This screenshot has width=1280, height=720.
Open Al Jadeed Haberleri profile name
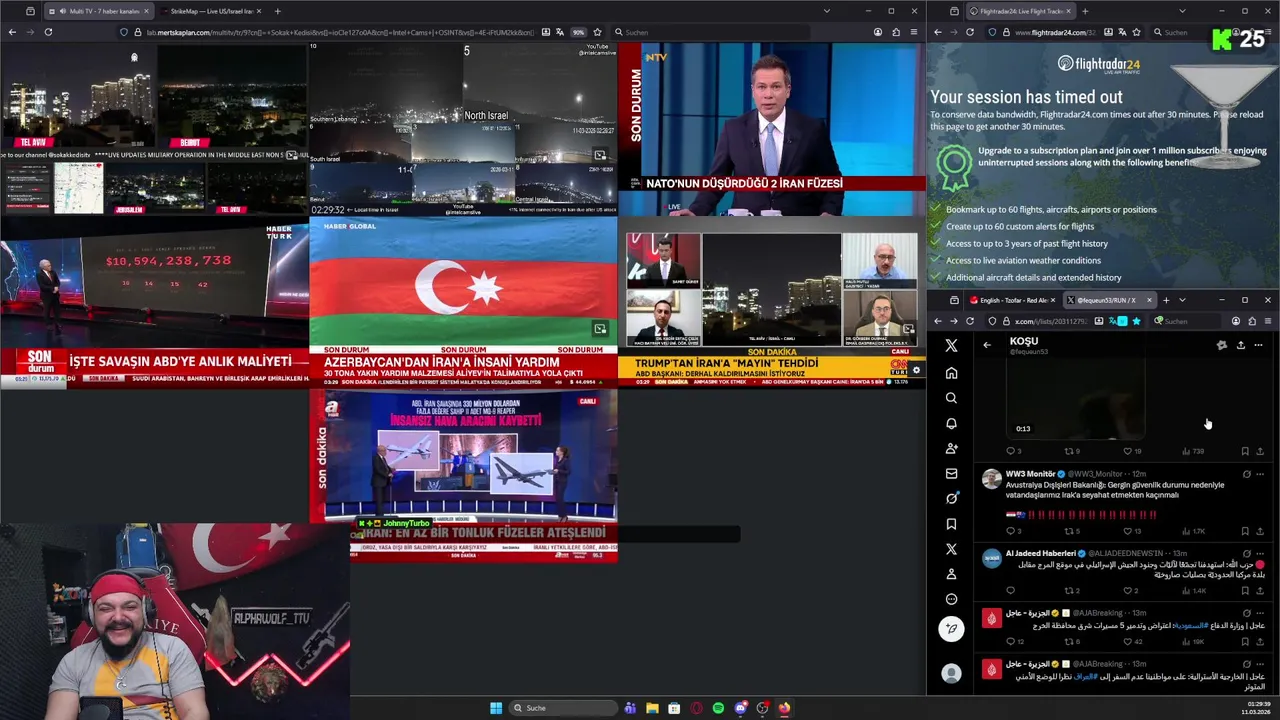pyautogui.click(x=1040, y=553)
